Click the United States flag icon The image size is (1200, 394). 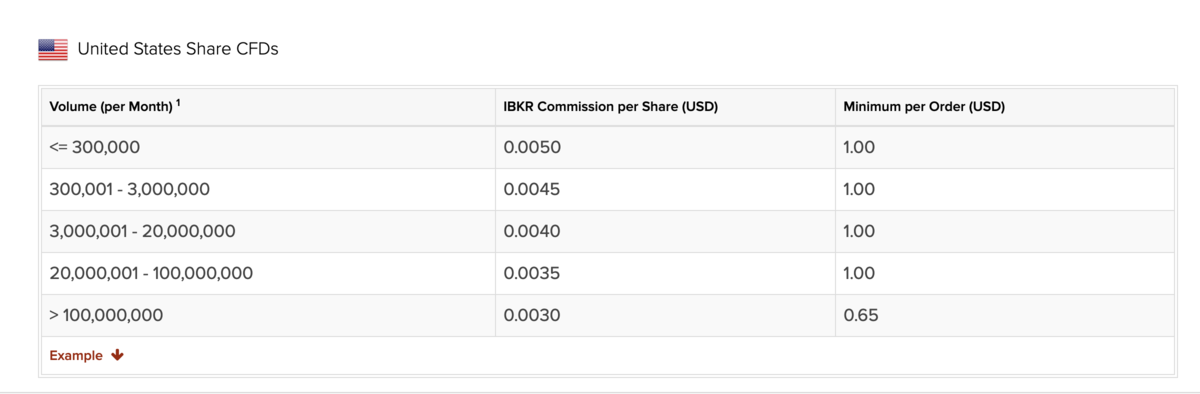pos(53,49)
